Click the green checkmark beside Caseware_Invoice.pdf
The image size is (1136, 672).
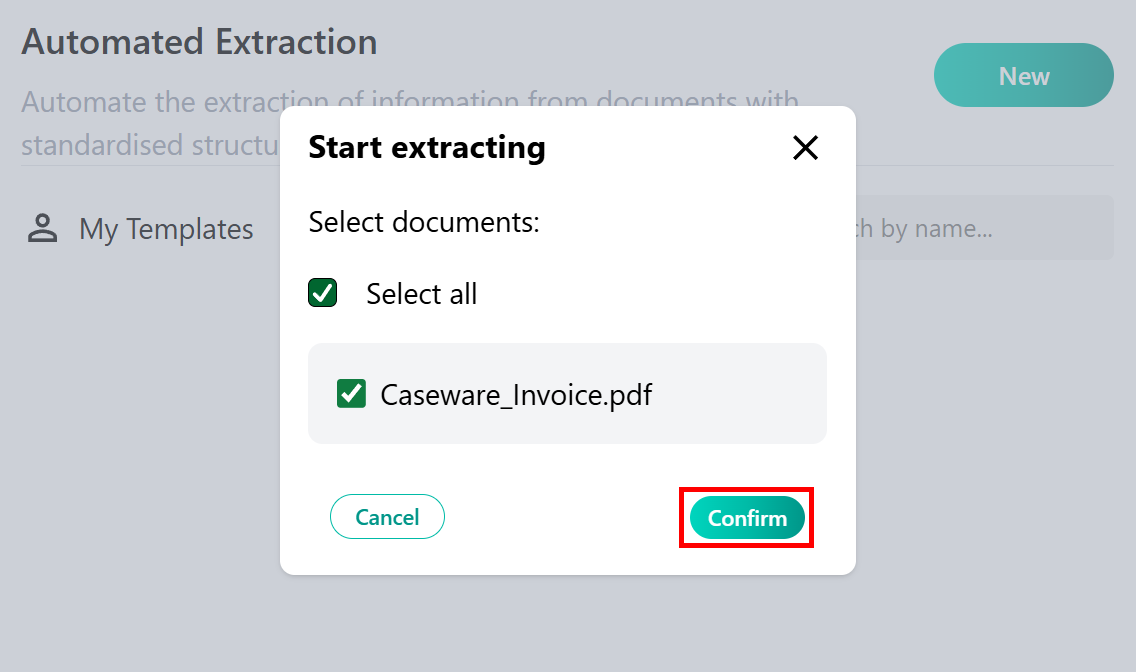pyautogui.click(x=351, y=394)
